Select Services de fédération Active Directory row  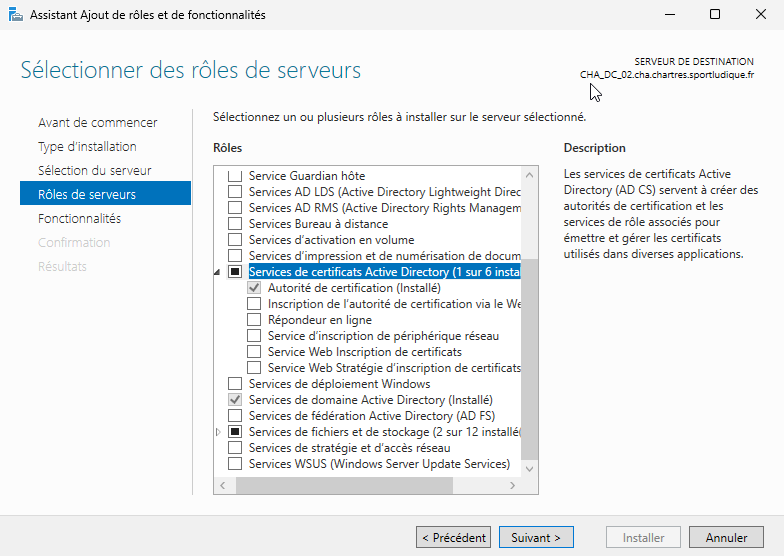[371, 416]
